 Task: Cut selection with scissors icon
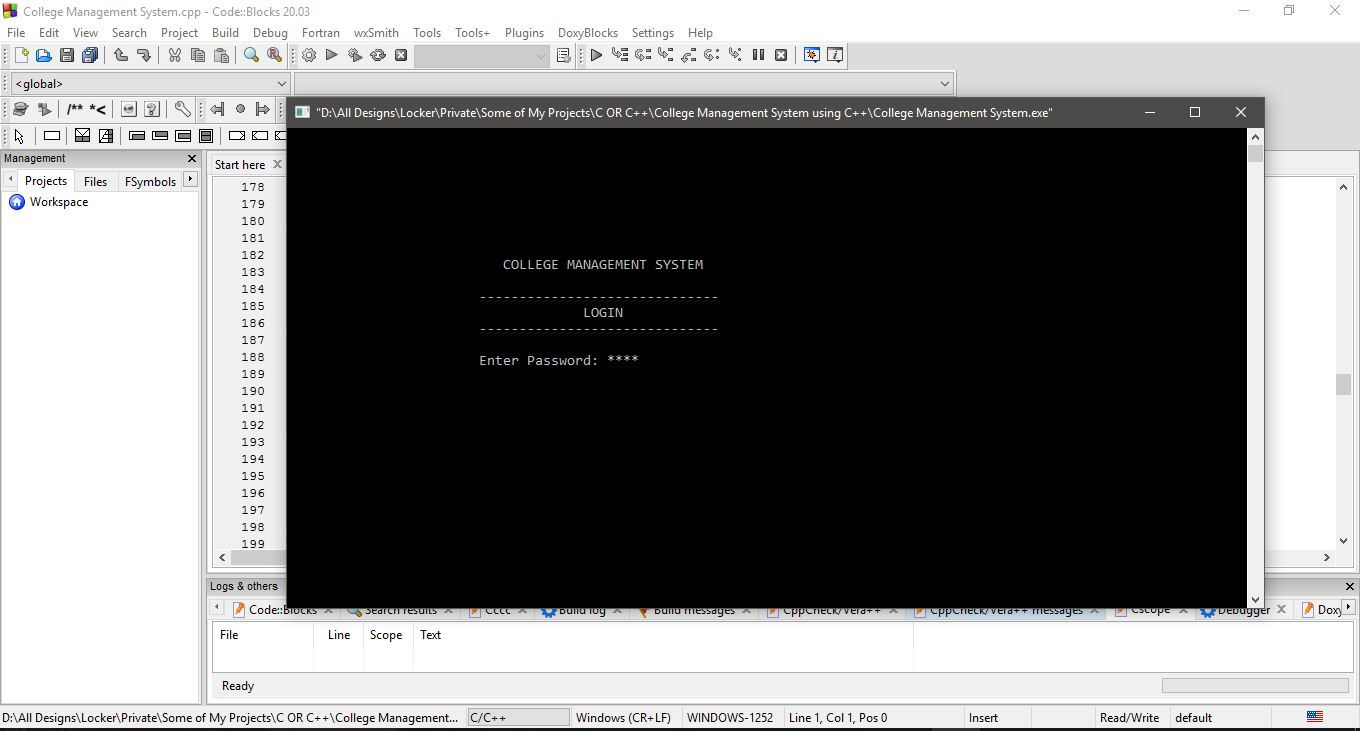pyautogui.click(x=175, y=56)
